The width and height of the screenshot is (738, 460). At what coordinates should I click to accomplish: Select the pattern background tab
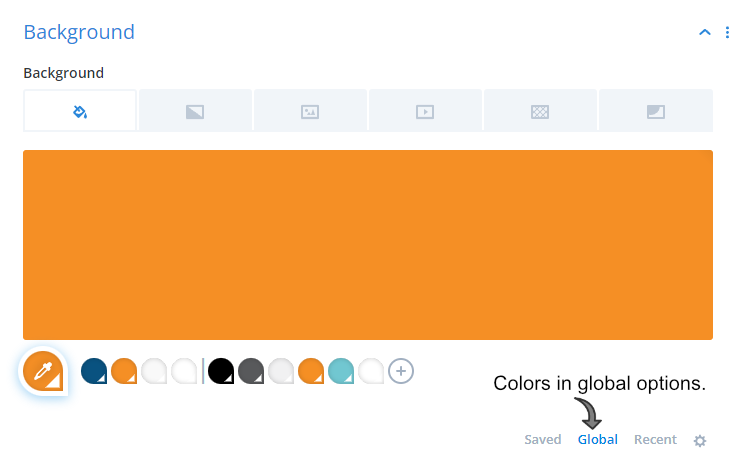coord(540,111)
